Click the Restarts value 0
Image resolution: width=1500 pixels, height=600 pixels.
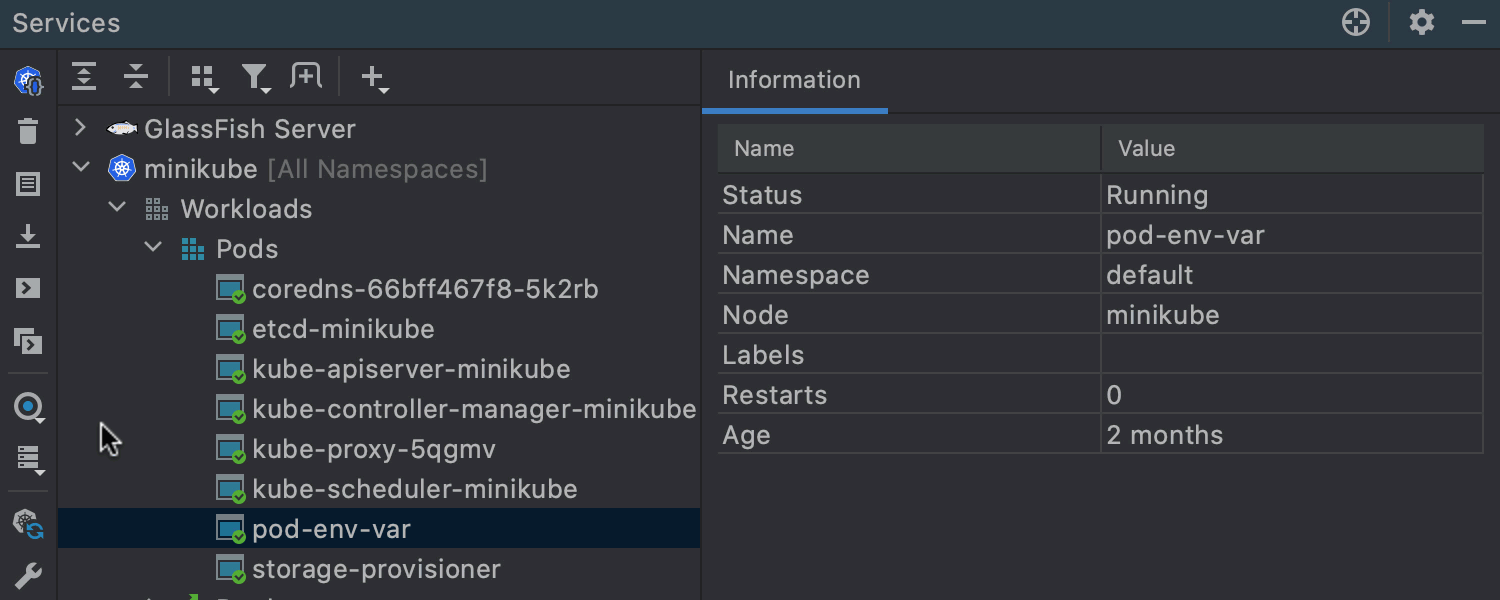[x=1114, y=395]
